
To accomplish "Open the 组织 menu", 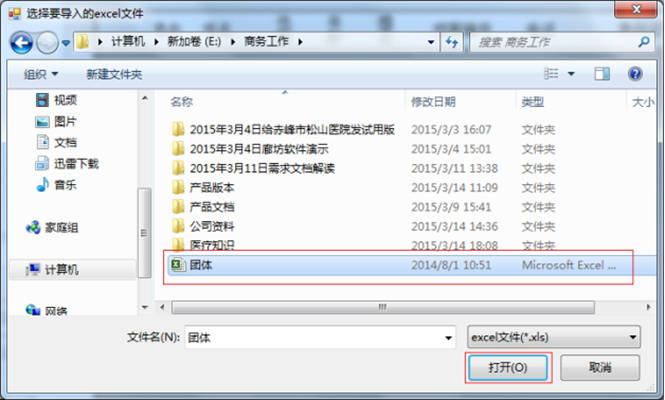I will pyautogui.click(x=41, y=75).
